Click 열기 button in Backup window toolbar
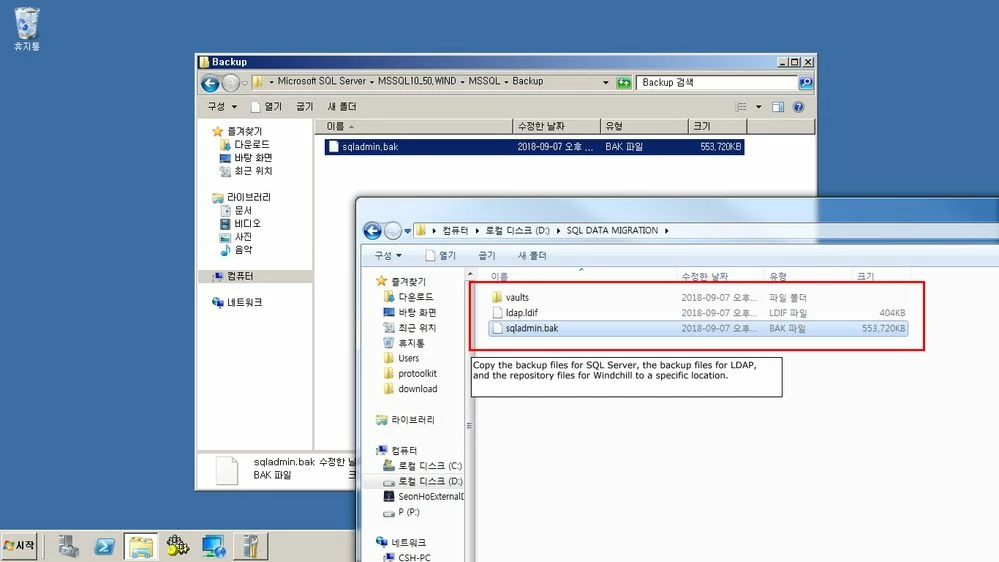Image resolution: width=999 pixels, height=562 pixels. pyautogui.click(x=267, y=106)
